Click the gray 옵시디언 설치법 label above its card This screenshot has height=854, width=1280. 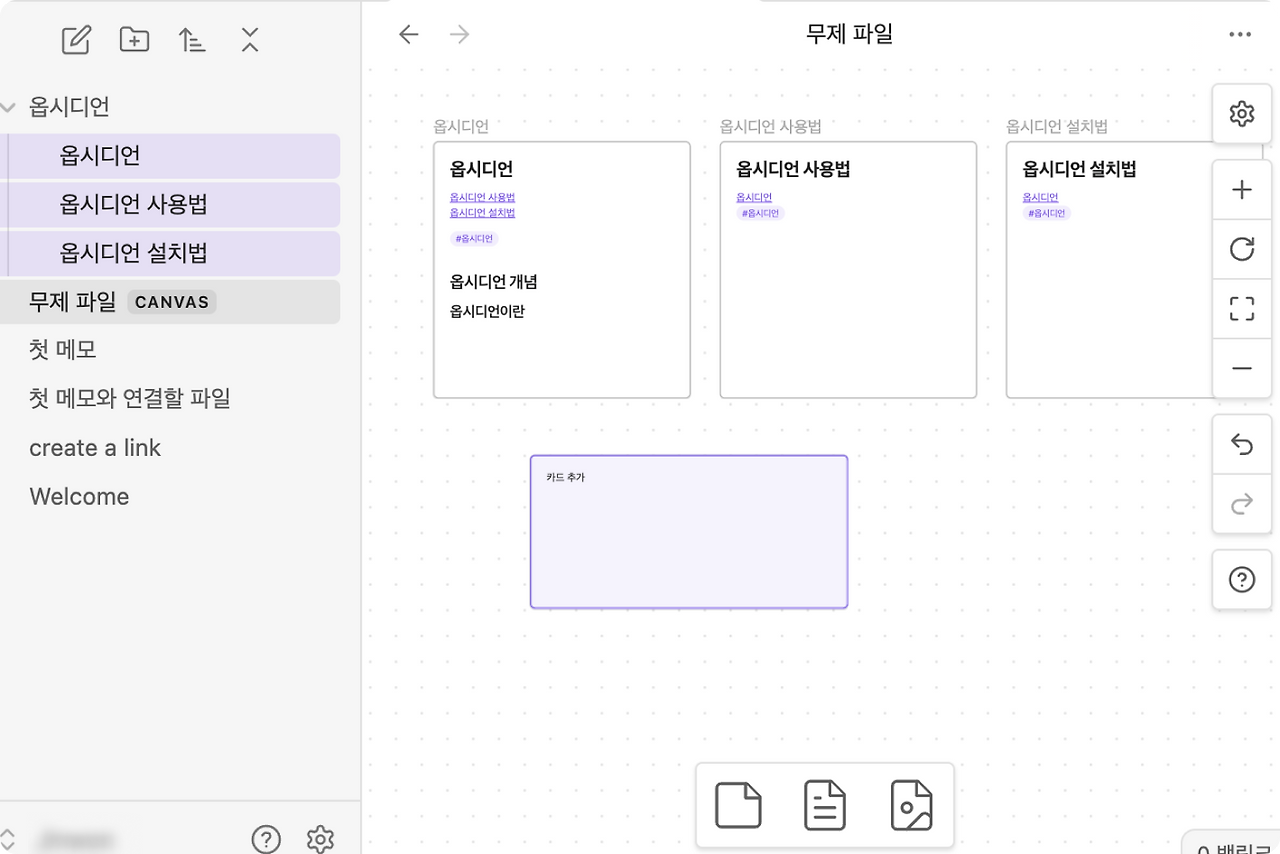click(1057, 127)
